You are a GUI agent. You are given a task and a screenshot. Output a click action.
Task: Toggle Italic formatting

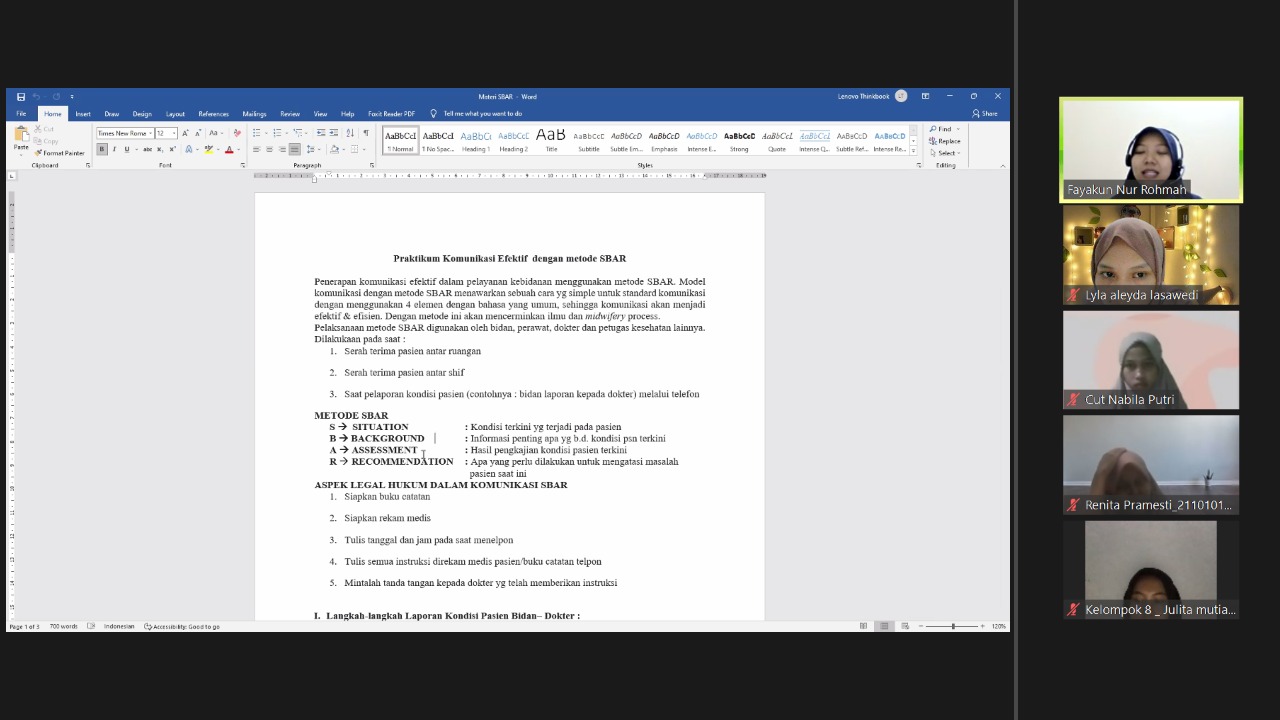[114, 149]
